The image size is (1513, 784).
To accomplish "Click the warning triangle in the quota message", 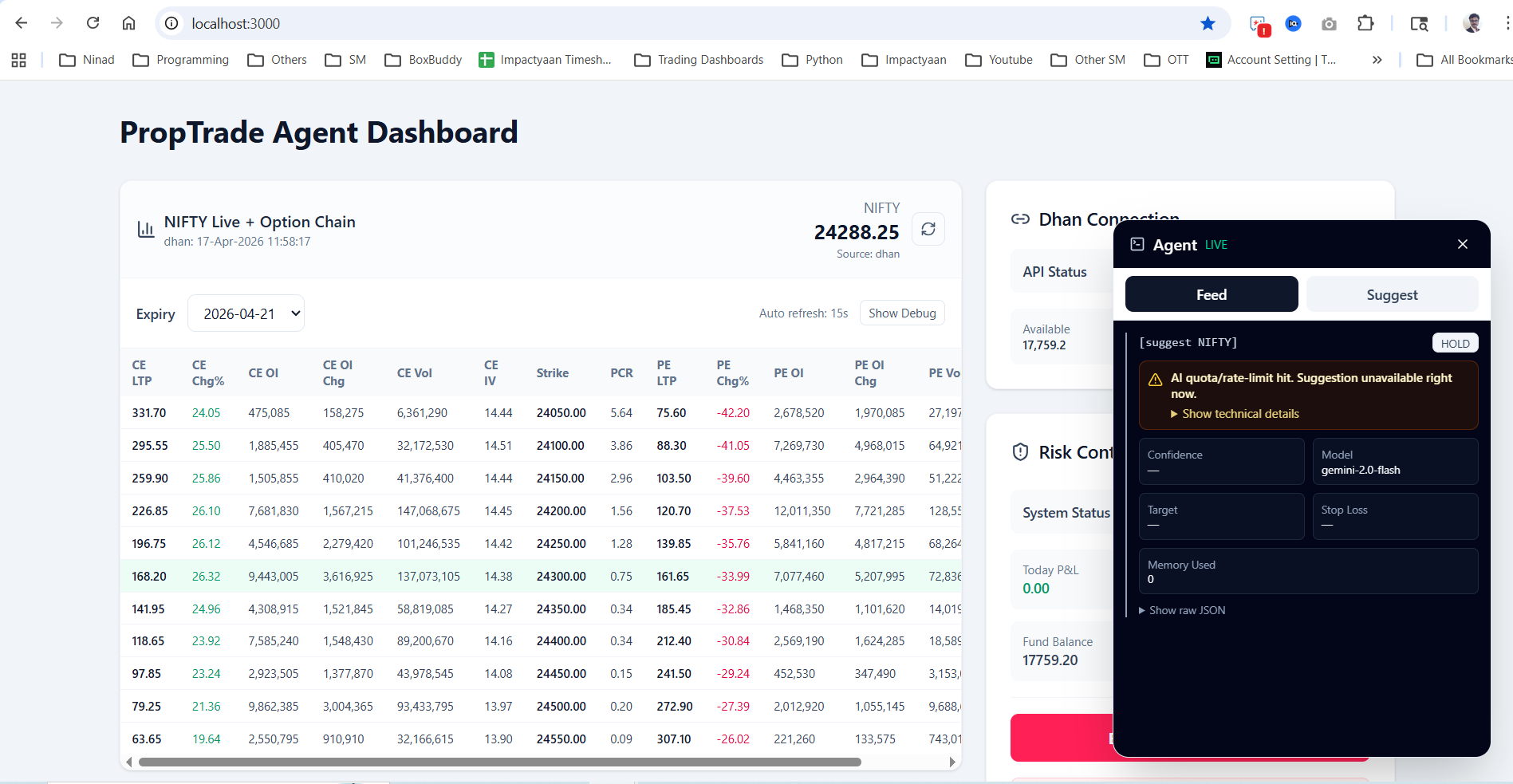I will (1155, 378).
